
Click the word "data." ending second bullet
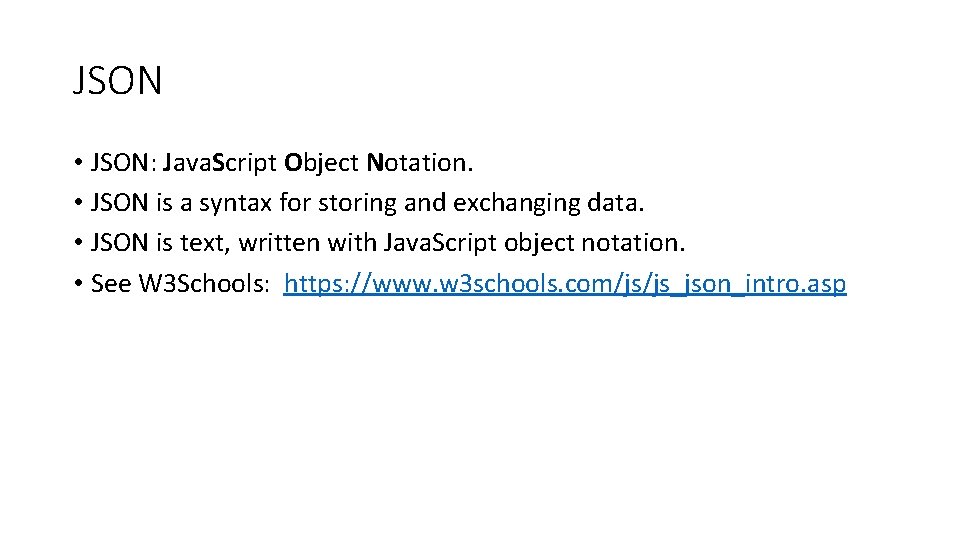(x=616, y=203)
